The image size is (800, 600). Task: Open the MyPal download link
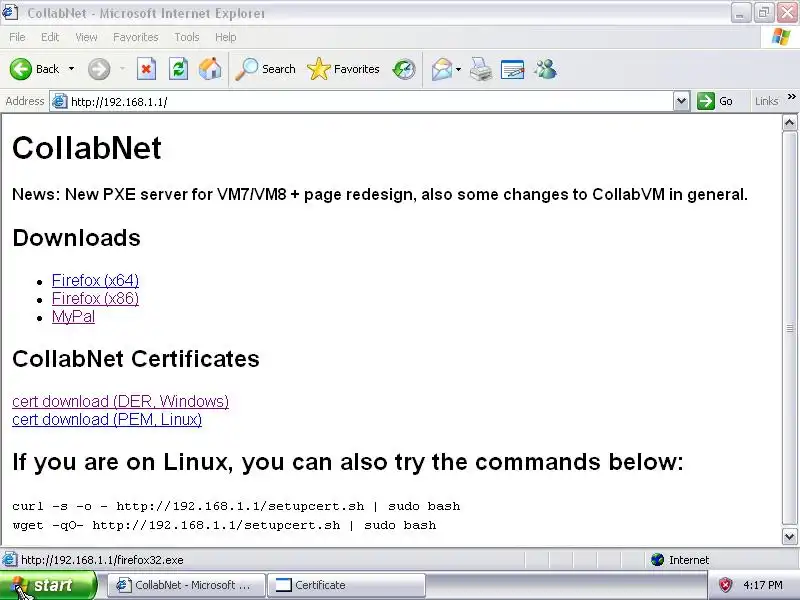[73, 316]
